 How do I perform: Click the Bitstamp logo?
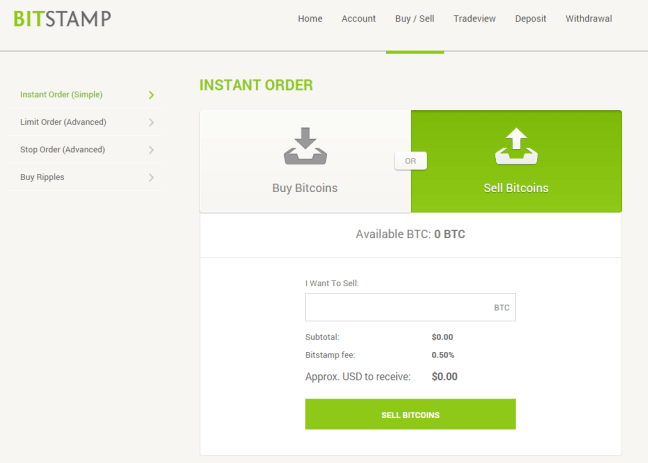pos(62,19)
